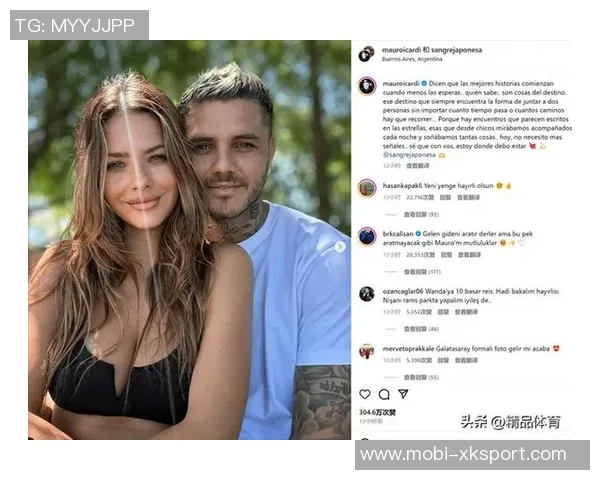The width and height of the screenshot is (600, 480).
Task: Expand the 55 replies under mervetoprakkale's comment
Action: [421, 377]
